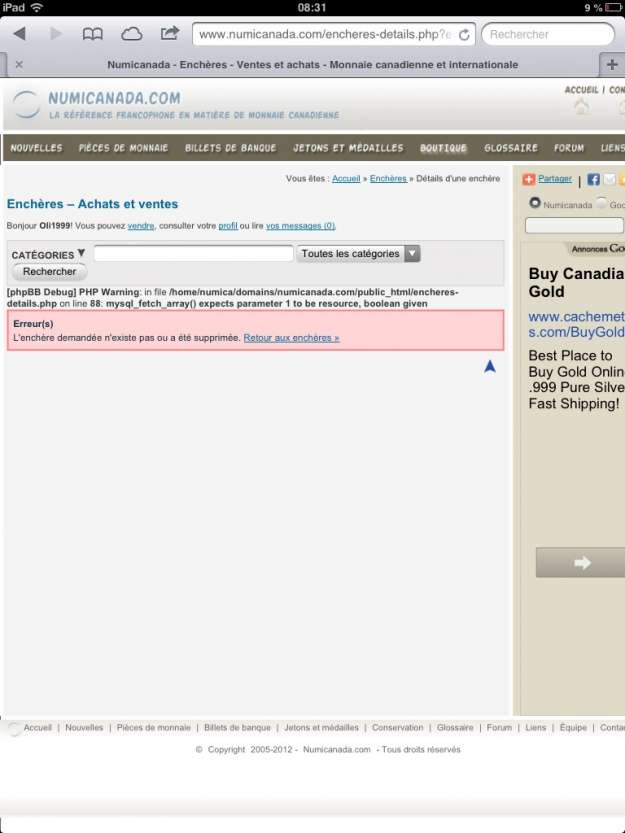Open the FORUM menu
This screenshot has width=625, height=833.
[569, 148]
